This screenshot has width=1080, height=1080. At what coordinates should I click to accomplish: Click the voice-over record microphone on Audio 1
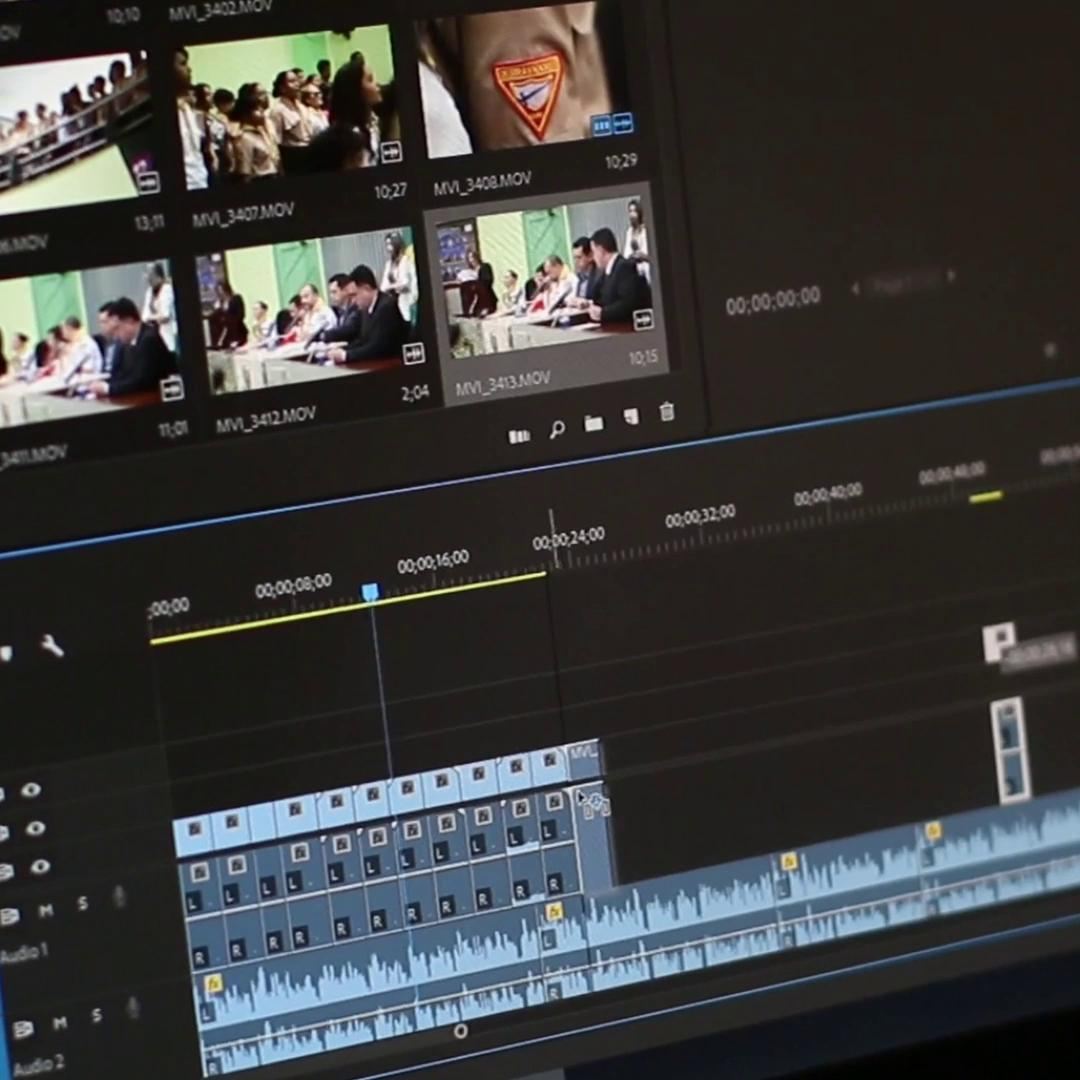[x=121, y=897]
